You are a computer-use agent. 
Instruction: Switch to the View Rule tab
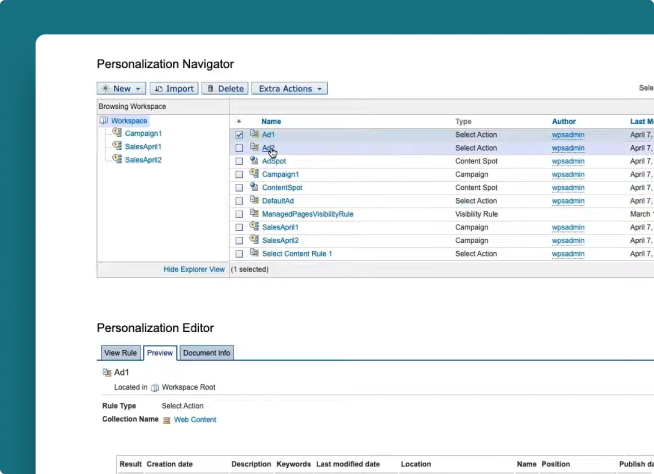coord(120,353)
